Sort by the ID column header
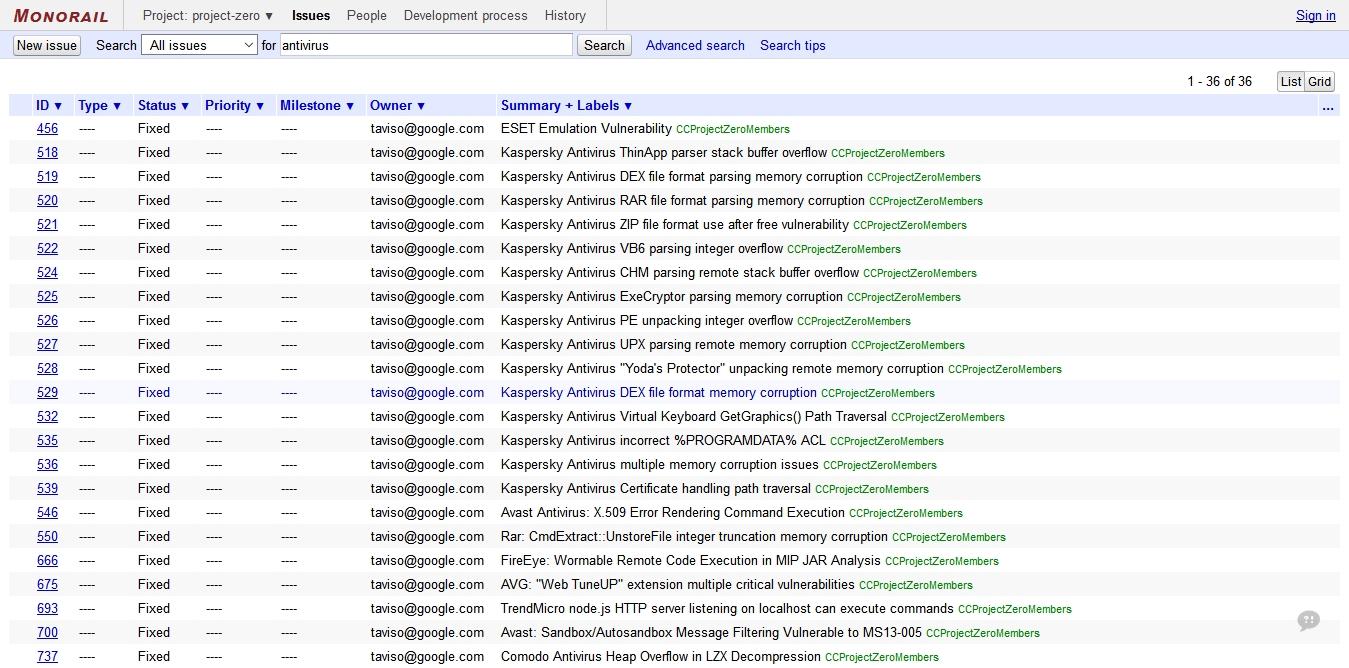 pyautogui.click(x=49, y=106)
